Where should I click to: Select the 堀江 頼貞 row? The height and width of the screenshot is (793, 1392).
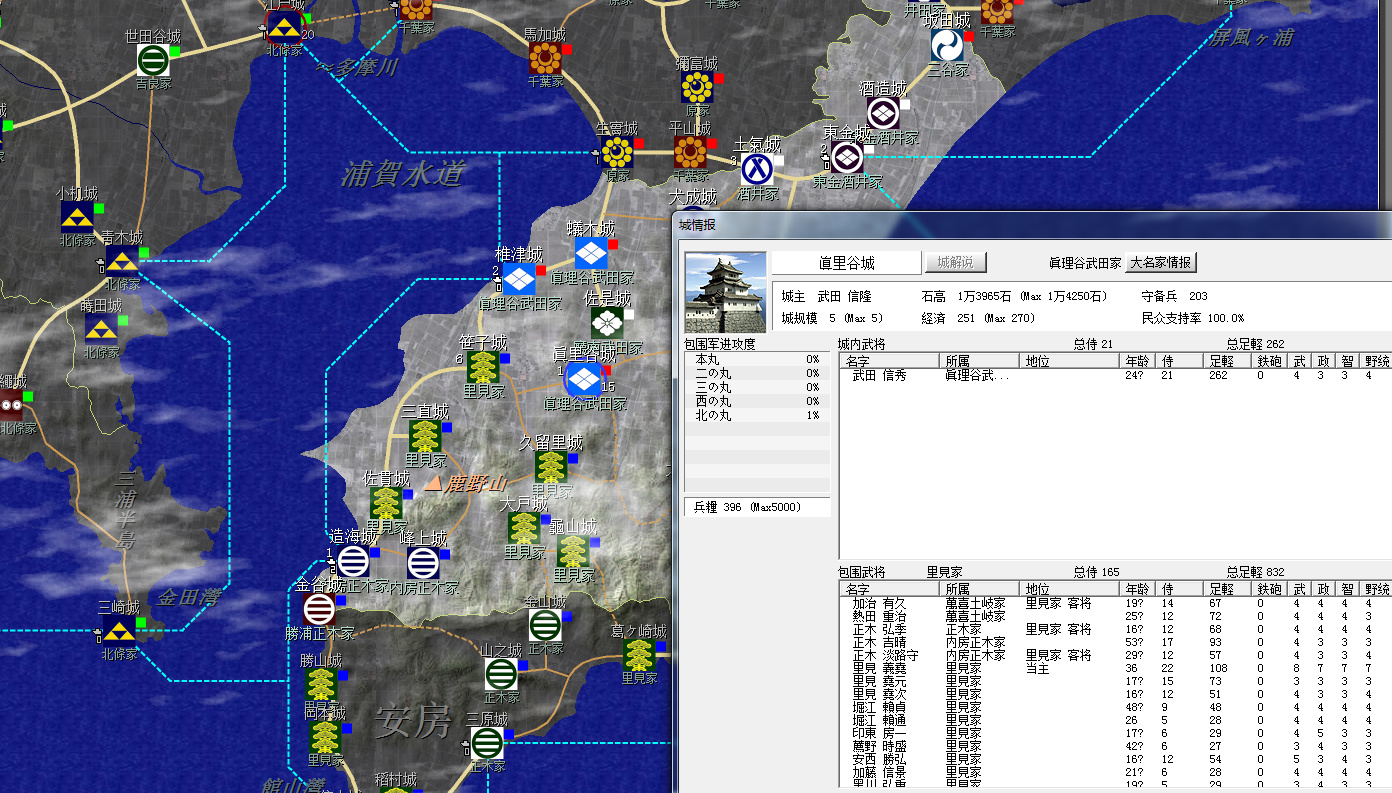click(x=1115, y=708)
